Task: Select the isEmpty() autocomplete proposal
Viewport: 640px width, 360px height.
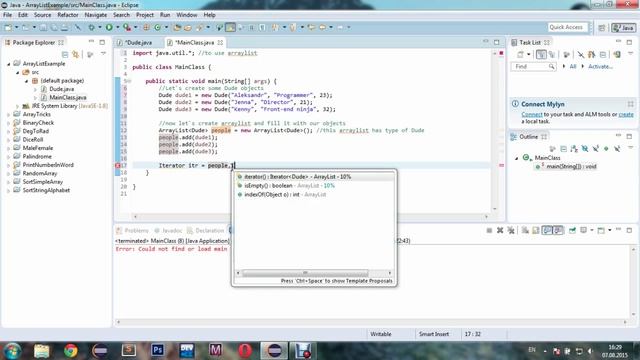Action: point(314,186)
